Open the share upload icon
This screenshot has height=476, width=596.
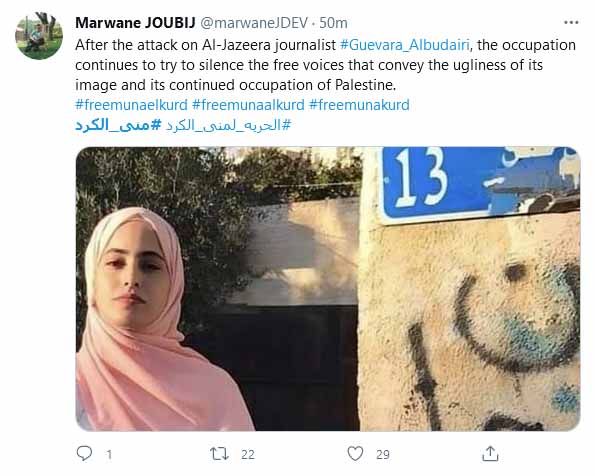[490, 454]
